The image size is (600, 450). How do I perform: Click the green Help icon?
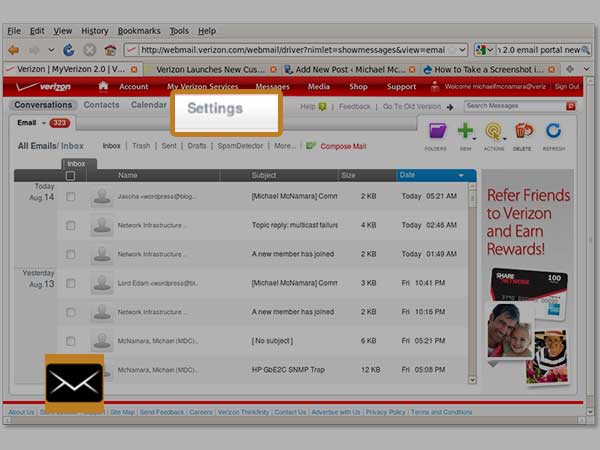pos(323,107)
